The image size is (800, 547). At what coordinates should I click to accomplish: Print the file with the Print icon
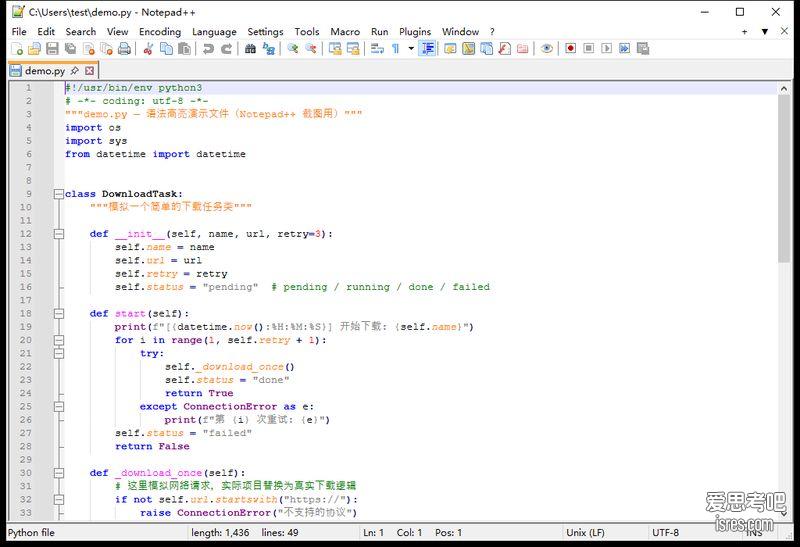pos(124,48)
